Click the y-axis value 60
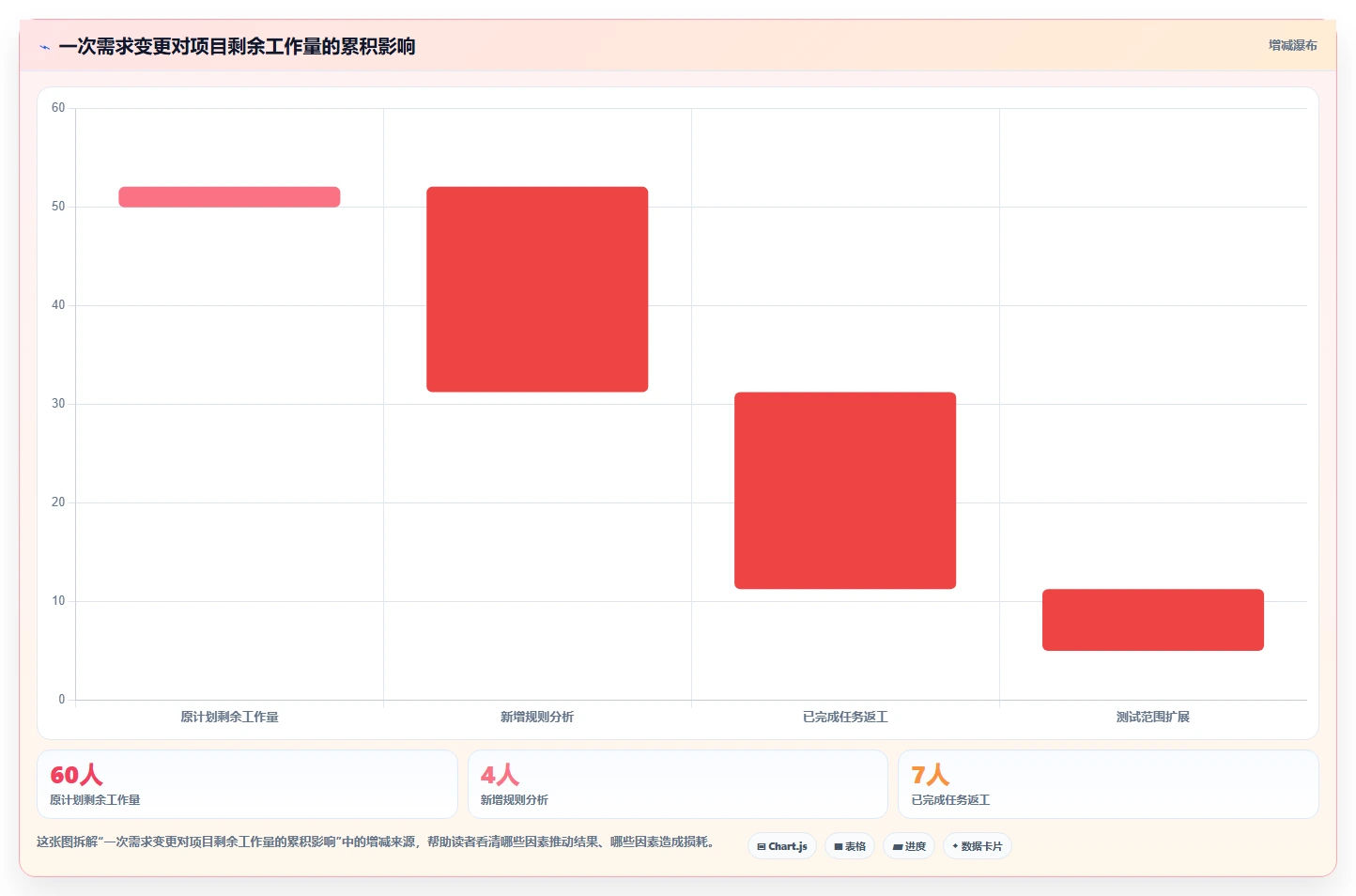This screenshot has width=1356, height=896. (x=58, y=108)
